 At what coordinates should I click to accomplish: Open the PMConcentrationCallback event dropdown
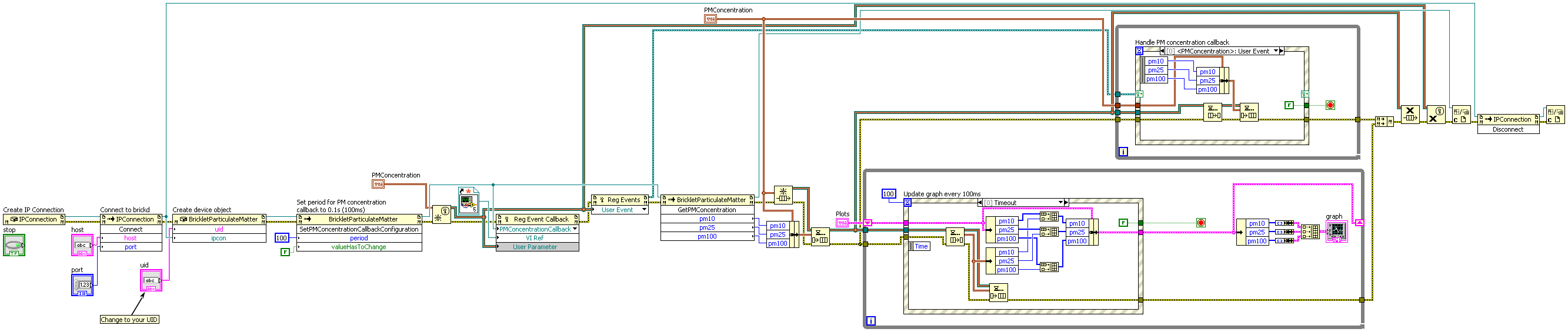coord(575,229)
